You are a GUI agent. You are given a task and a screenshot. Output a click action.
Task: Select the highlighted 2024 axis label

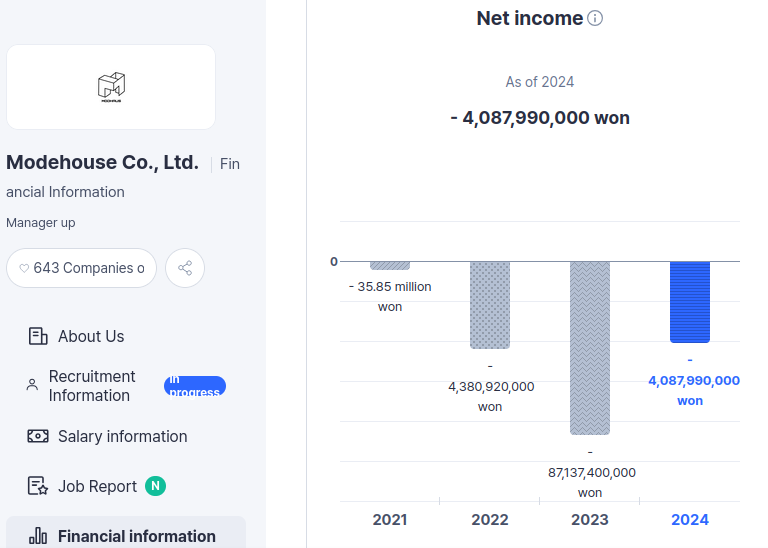690,520
